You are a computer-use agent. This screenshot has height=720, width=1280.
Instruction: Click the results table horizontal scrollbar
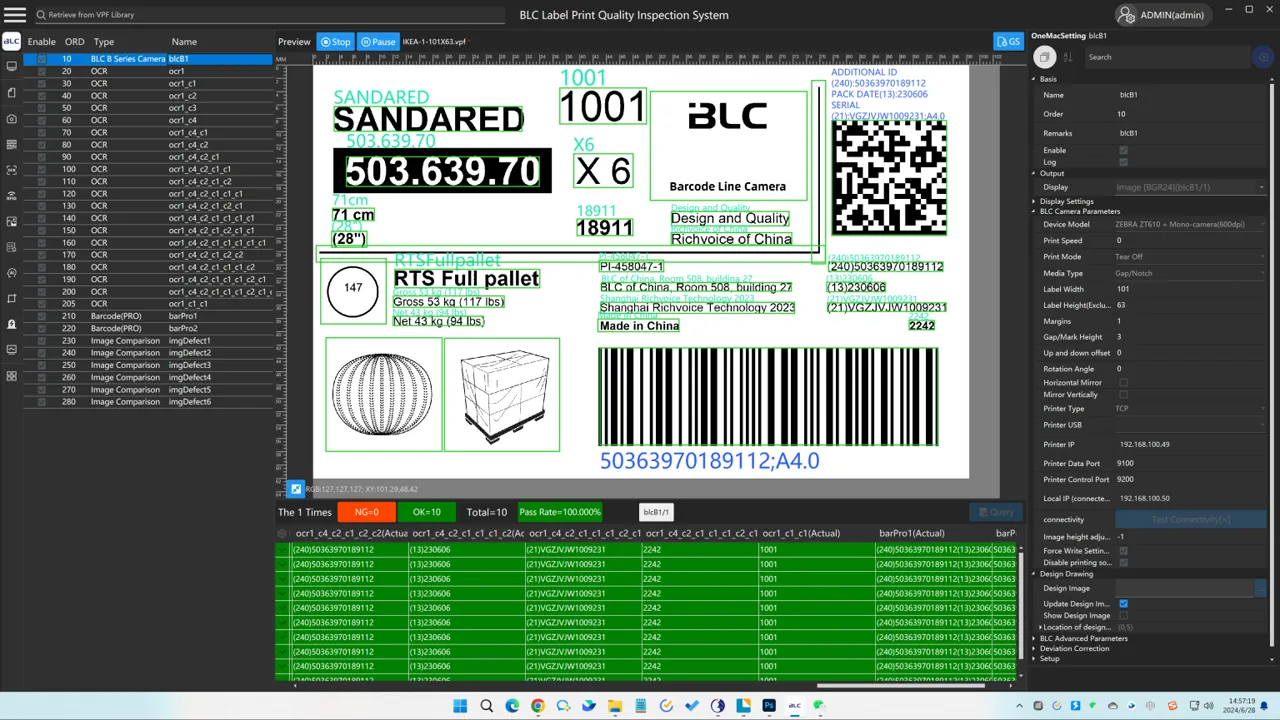point(900,685)
